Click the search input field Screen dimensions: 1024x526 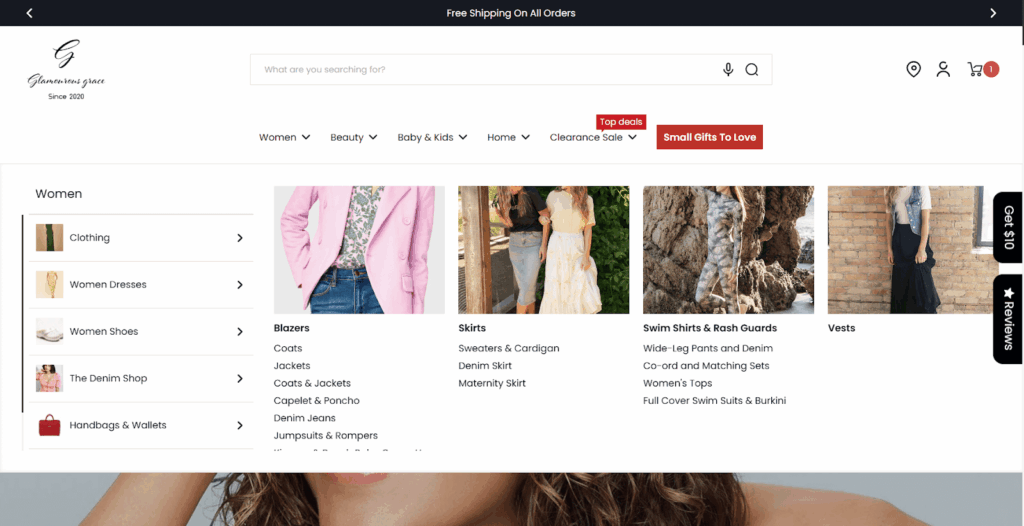click(x=480, y=70)
